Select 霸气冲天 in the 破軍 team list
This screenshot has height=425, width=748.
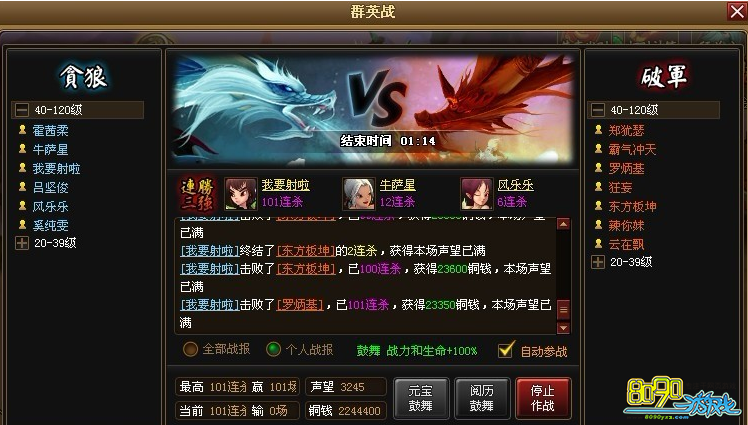(x=632, y=149)
